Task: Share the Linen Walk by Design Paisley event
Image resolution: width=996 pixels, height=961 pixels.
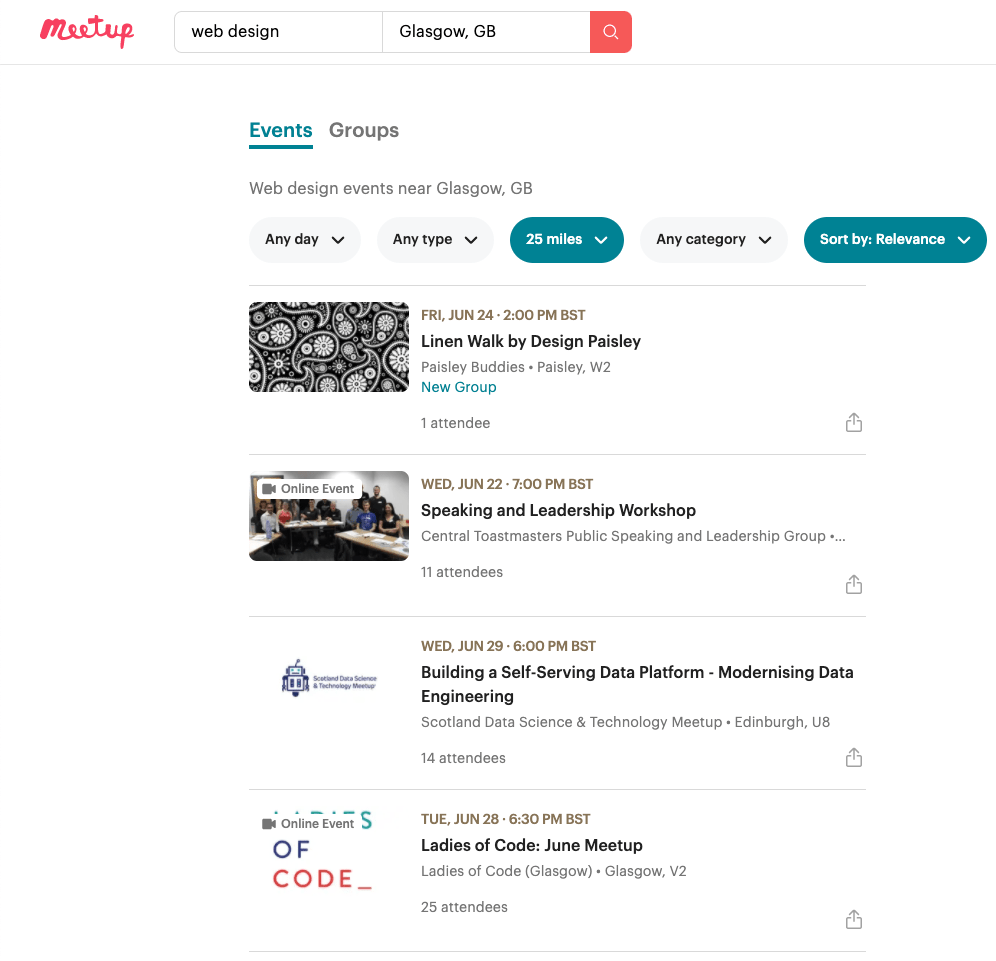Action: point(853,422)
